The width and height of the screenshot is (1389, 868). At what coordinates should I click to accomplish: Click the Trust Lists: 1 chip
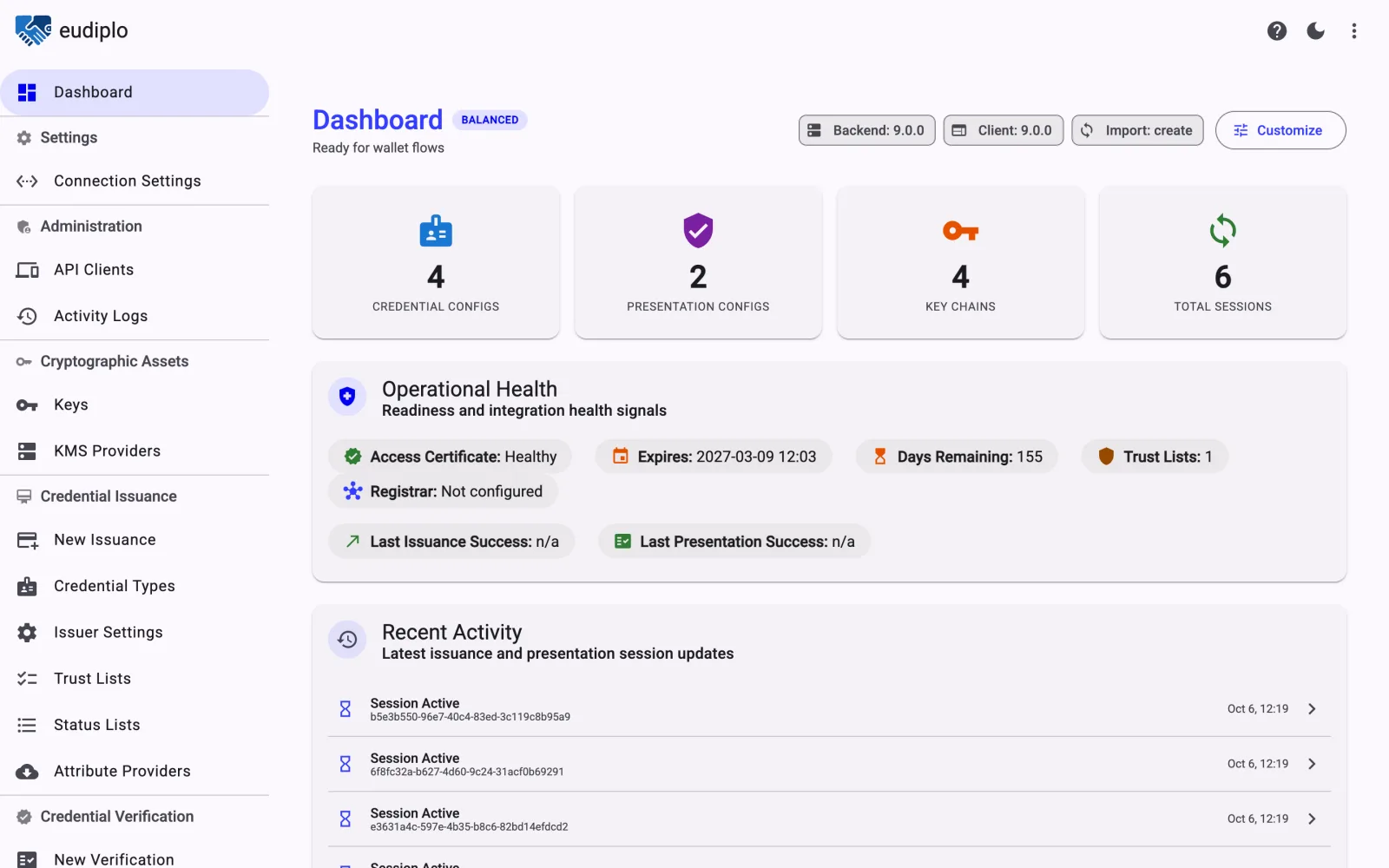point(1155,457)
